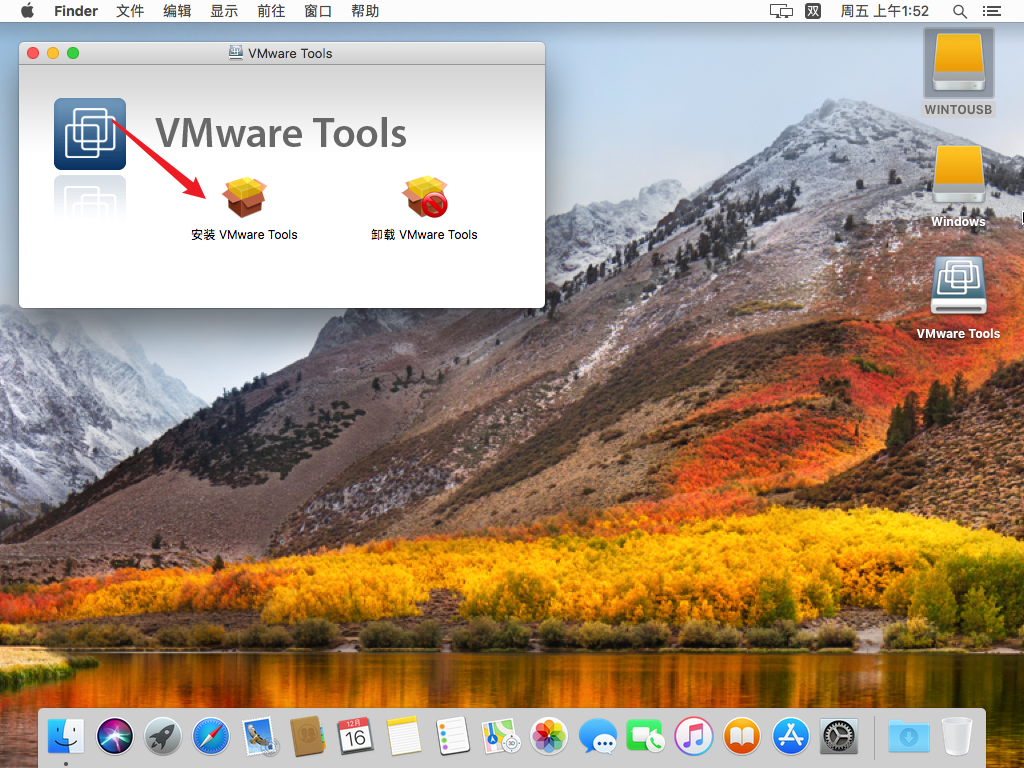Start a Spotlight search

pyautogui.click(x=958, y=11)
